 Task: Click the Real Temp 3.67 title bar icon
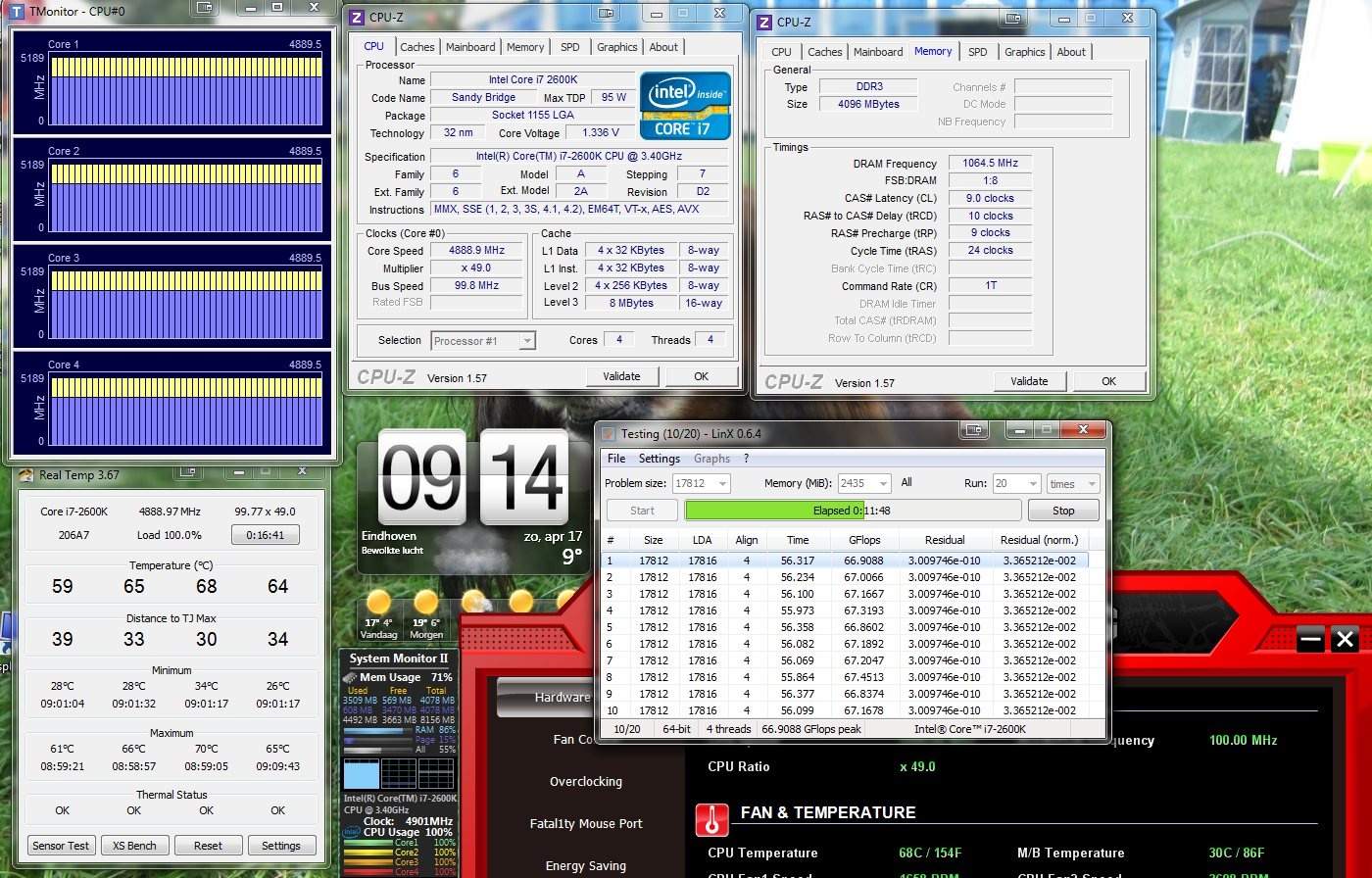(x=27, y=475)
